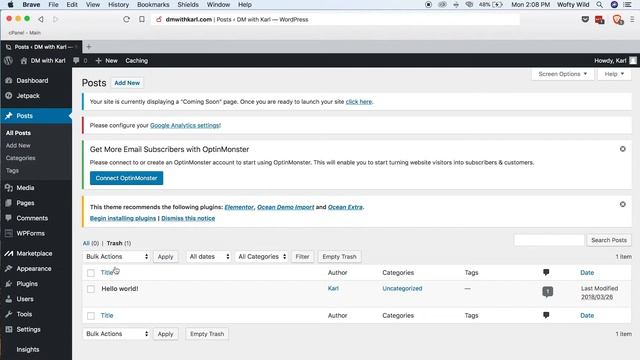Open the Howdy, Karl account menu
The image size is (640, 360).
point(615,60)
